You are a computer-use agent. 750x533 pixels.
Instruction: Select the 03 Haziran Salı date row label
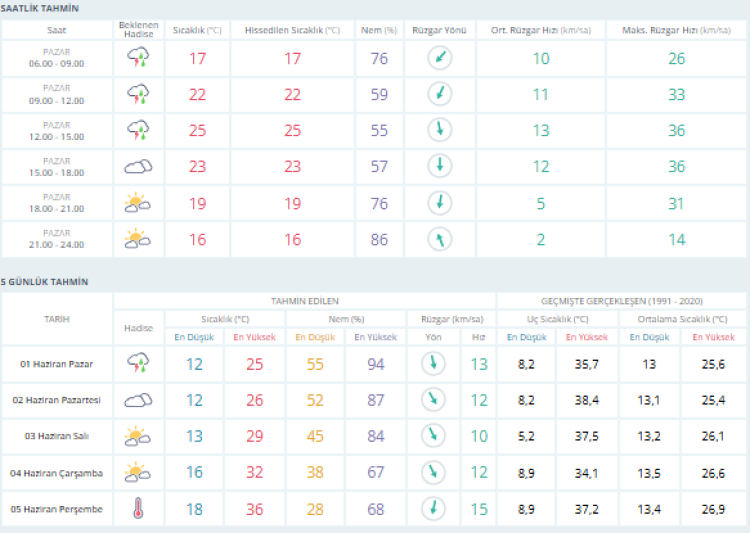click(57, 436)
